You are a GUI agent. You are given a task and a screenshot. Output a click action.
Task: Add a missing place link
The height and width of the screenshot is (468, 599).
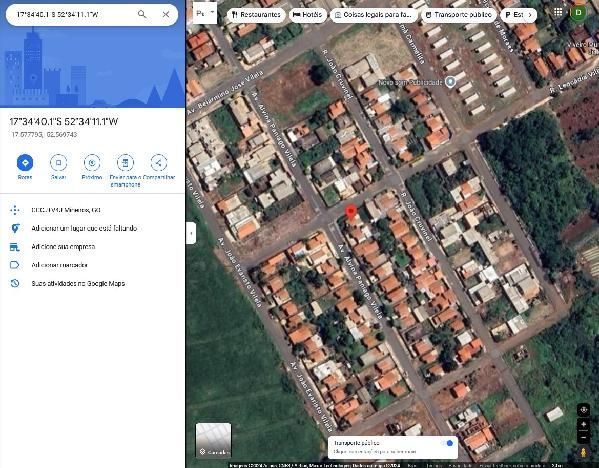(84, 228)
